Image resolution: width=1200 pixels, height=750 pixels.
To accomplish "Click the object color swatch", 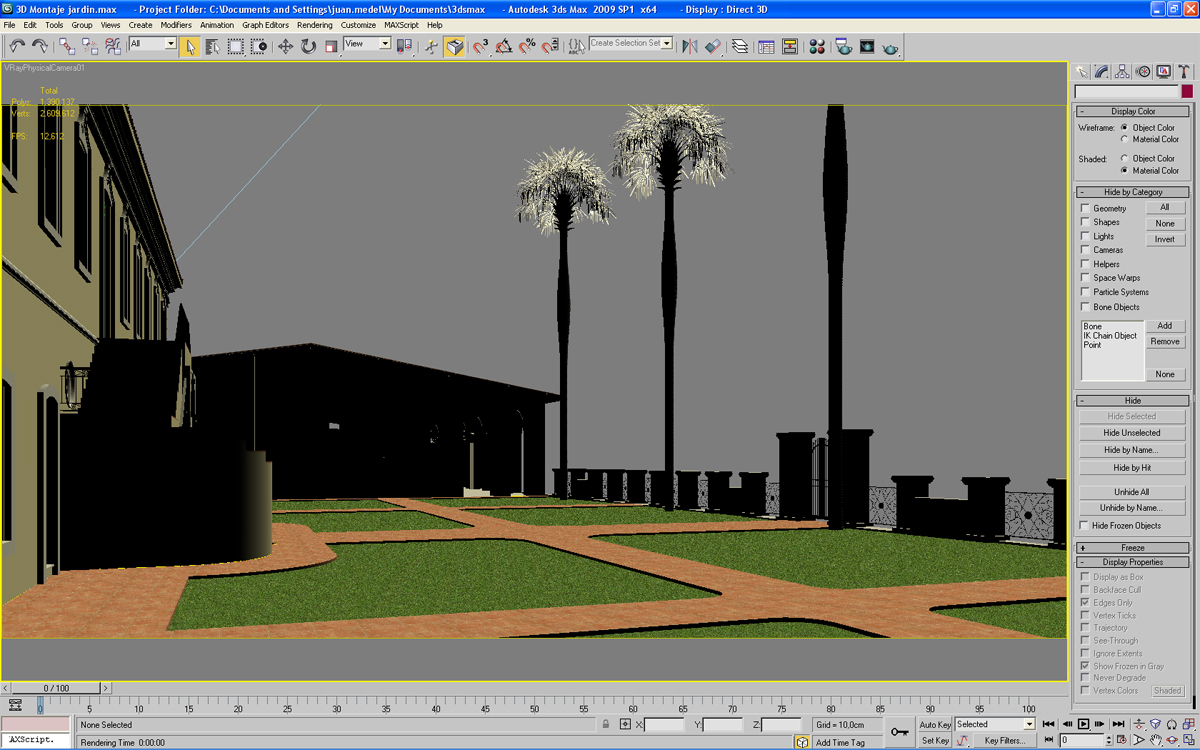I will (x=1187, y=91).
